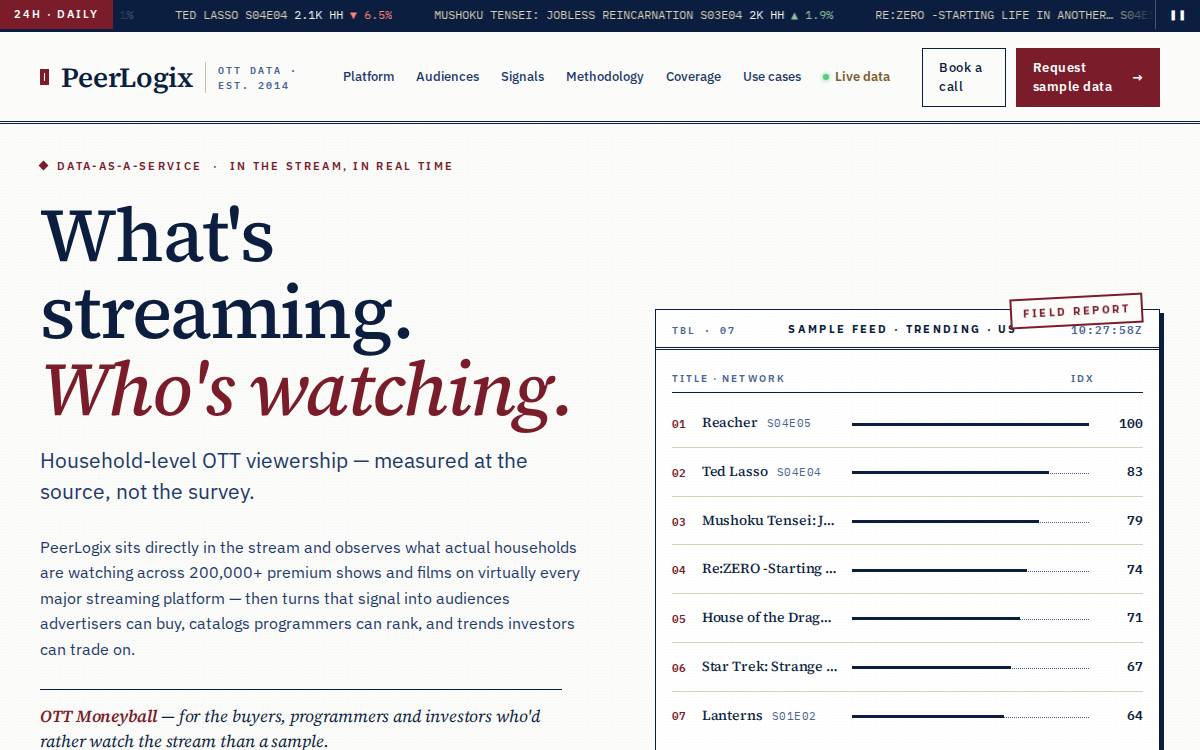The height and width of the screenshot is (750, 1200).
Task: Click the Mushoku Tensei ticker item
Action: tap(633, 15)
